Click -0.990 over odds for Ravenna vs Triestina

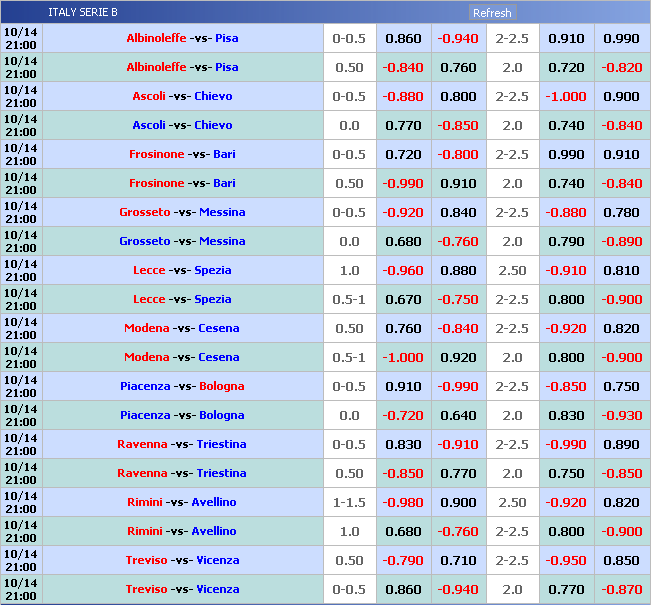pos(566,444)
